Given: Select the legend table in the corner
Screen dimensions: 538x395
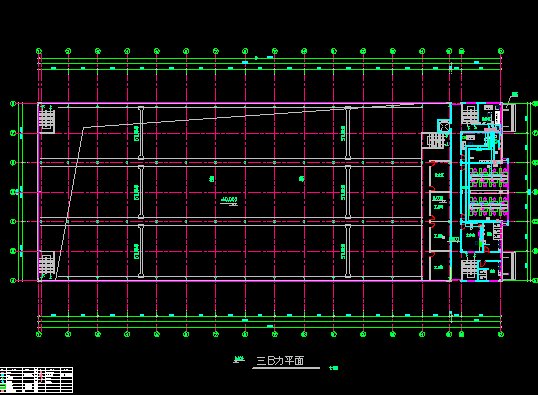Looking at the screenshot, I should coord(36,380).
